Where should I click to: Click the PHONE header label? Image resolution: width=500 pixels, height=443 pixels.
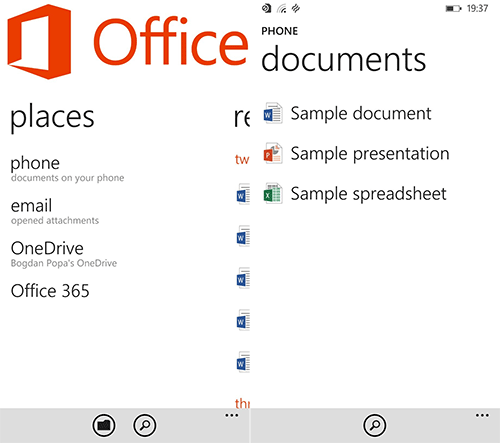[280, 31]
